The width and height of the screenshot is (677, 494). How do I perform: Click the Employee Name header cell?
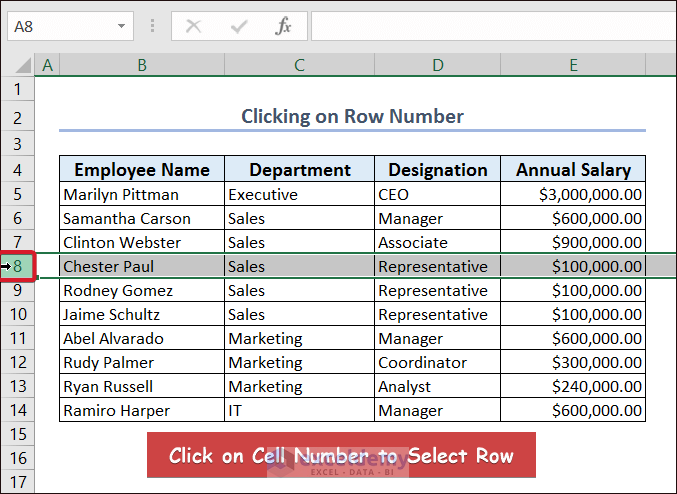click(141, 169)
